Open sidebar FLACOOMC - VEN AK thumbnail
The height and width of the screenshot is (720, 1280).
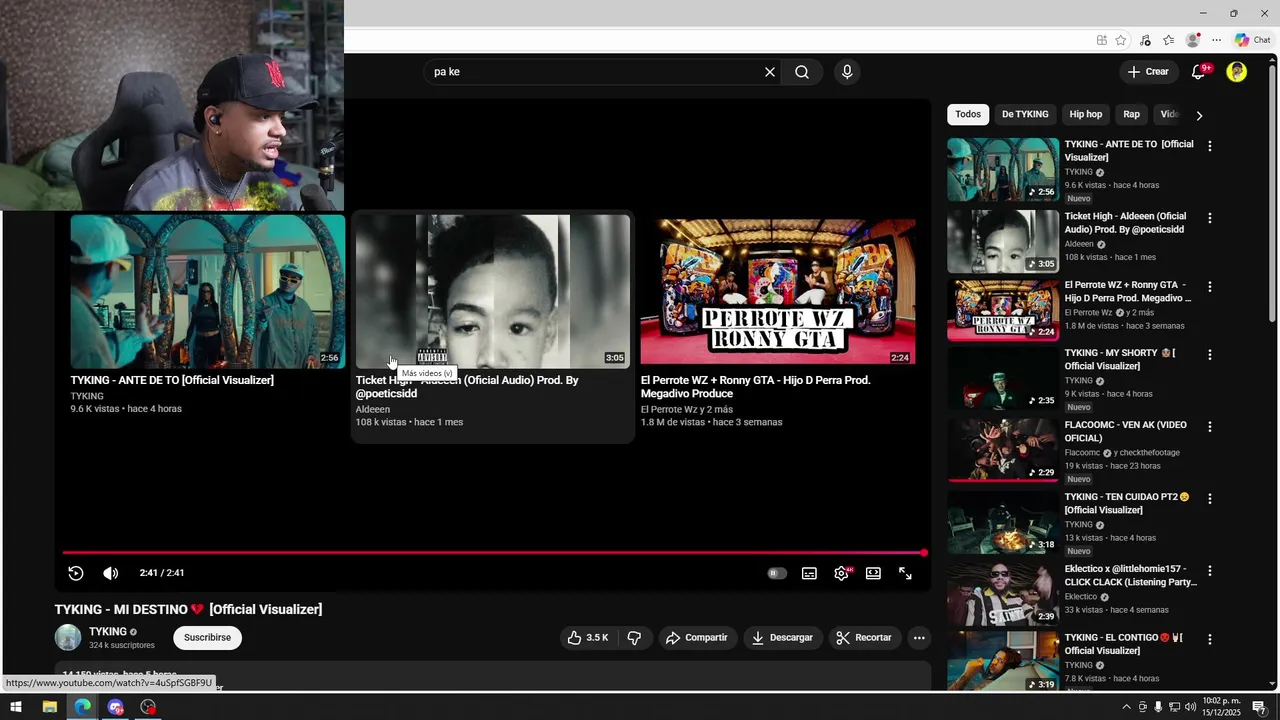click(1003, 450)
